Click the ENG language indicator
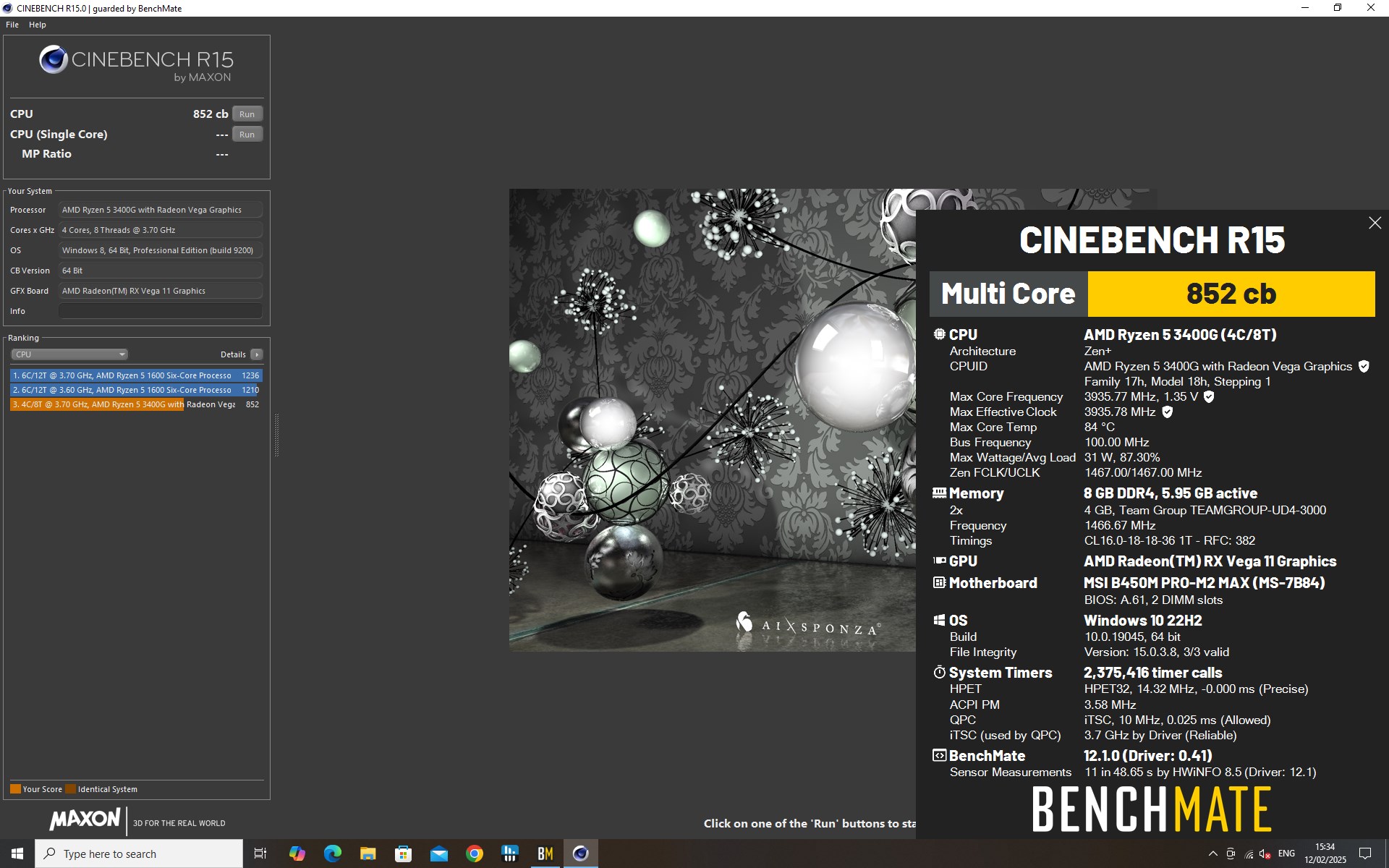Viewport: 1389px width, 868px height. [1287, 854]
